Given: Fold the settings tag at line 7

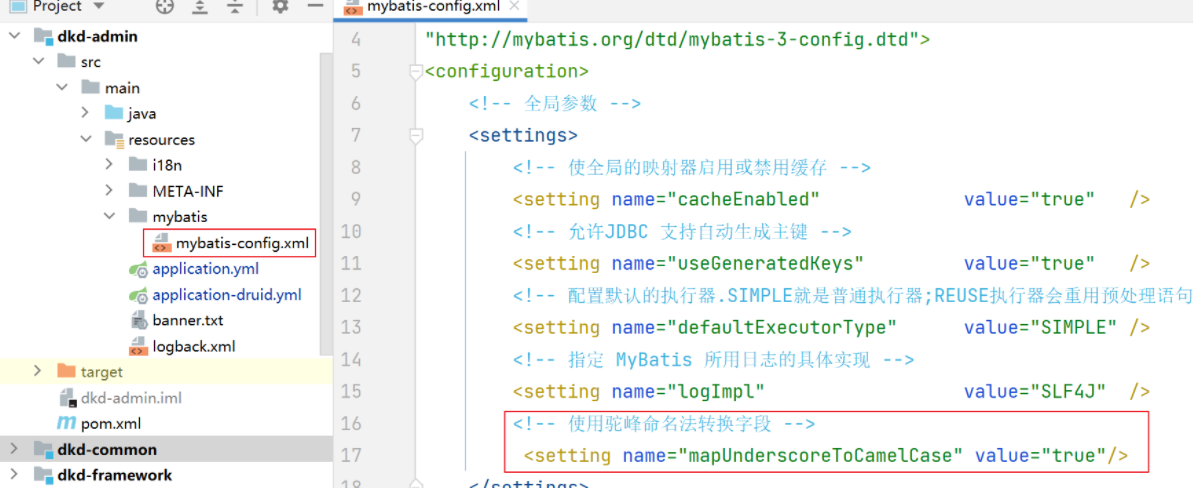Looking at the screenshot, I should pos(415,136).
